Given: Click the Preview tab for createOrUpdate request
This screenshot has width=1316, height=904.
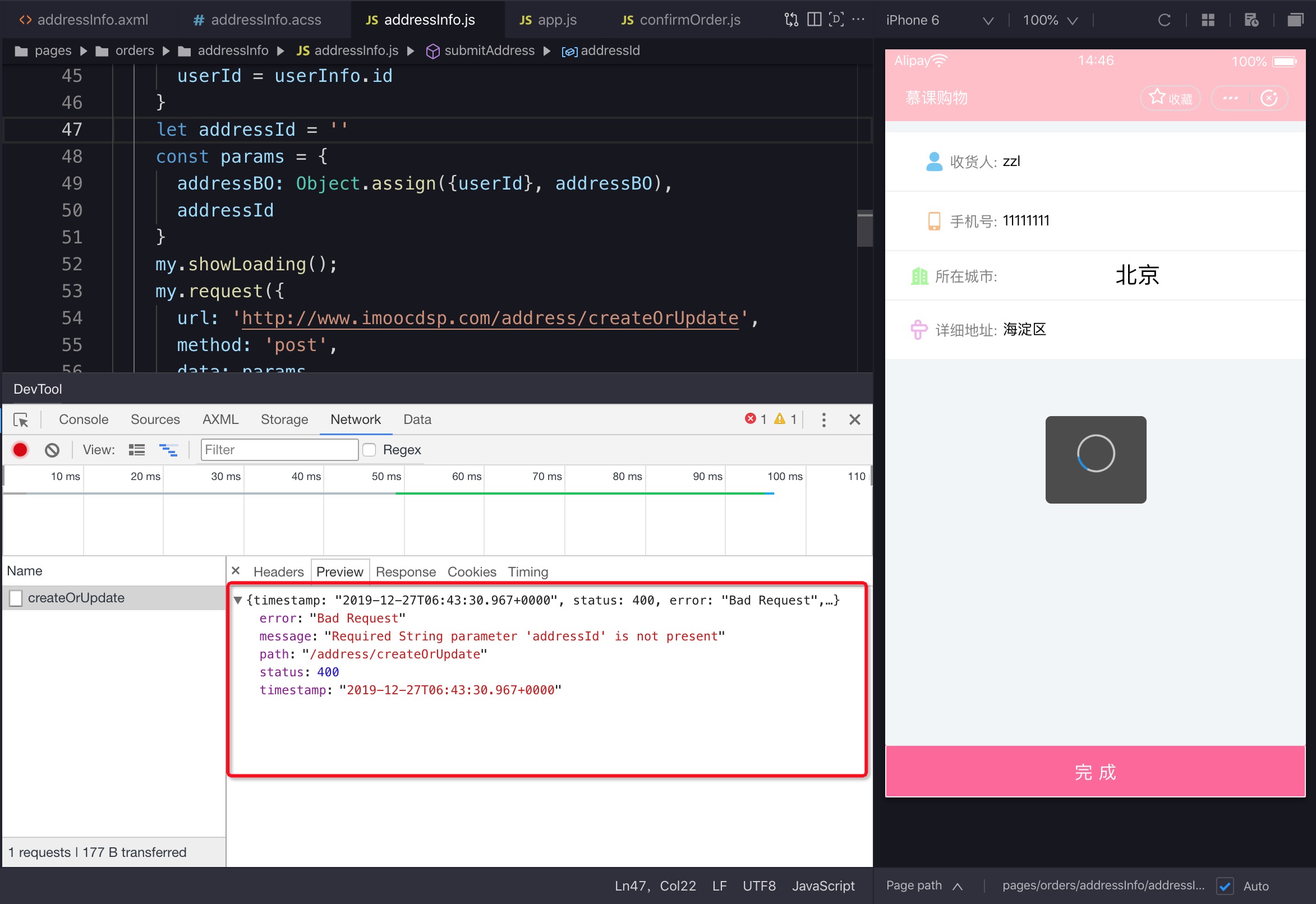Looking at the screenshot, I should (x=341, y=572).
